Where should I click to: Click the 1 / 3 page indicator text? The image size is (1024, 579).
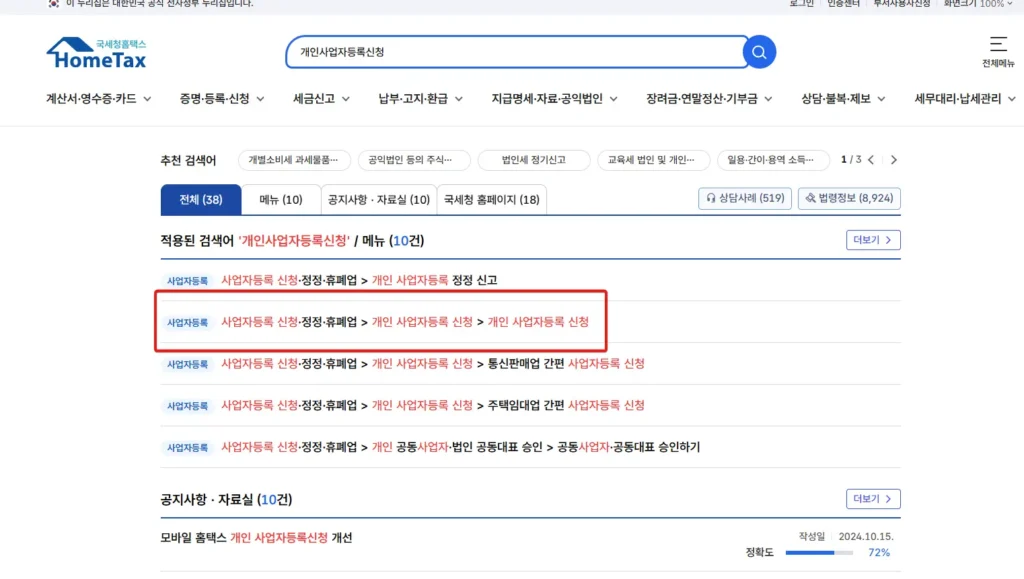coord(851,159)
